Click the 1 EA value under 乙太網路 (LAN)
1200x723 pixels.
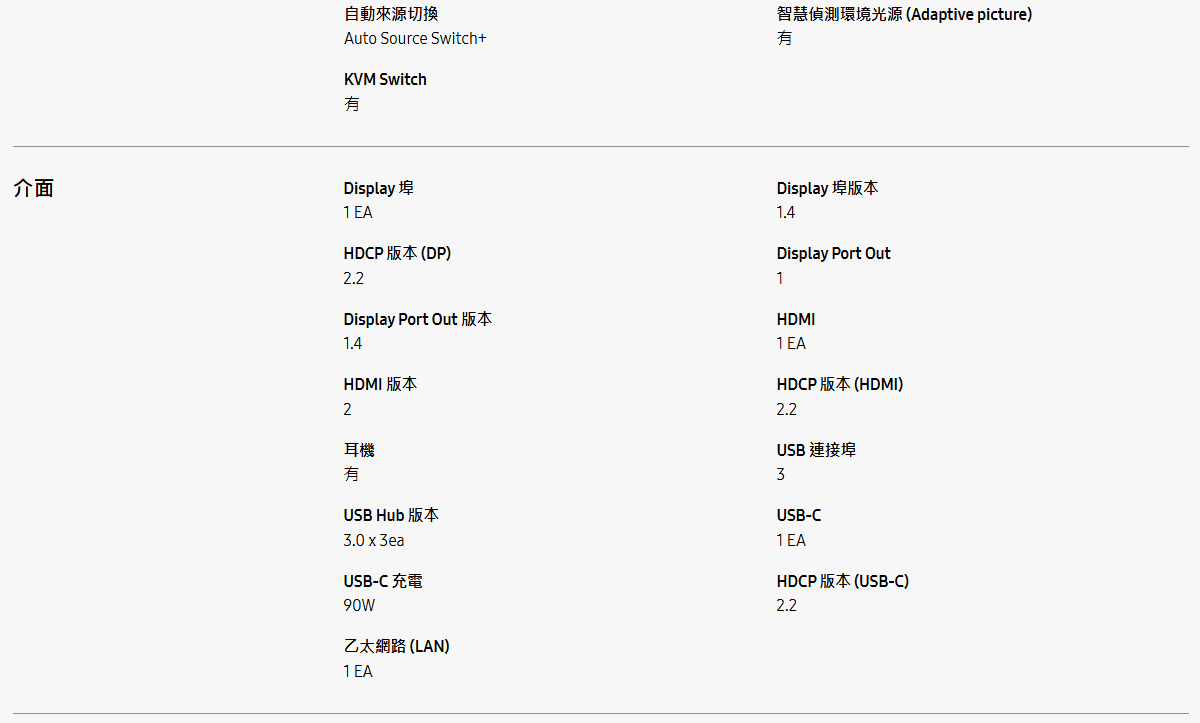click(x=358, y=671)
